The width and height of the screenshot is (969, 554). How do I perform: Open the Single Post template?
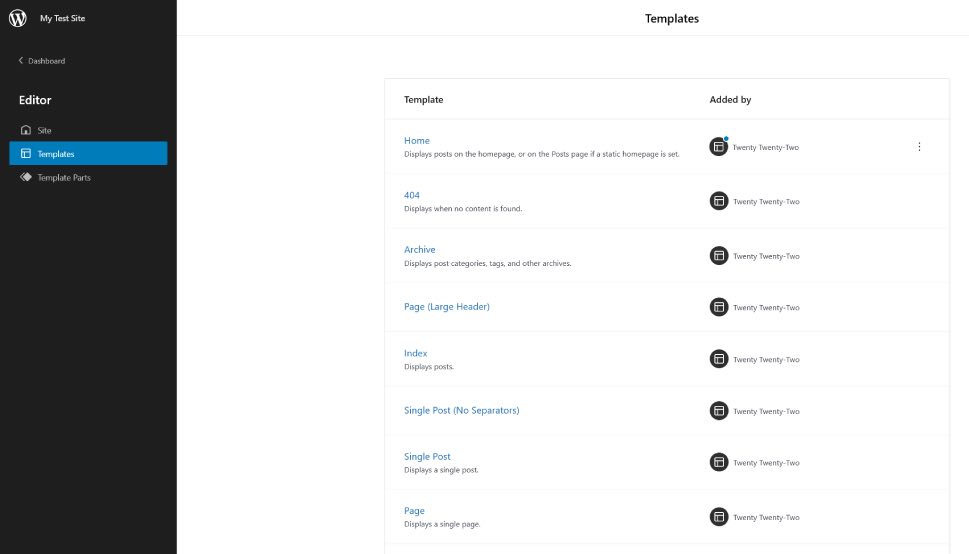pos(427,456)
